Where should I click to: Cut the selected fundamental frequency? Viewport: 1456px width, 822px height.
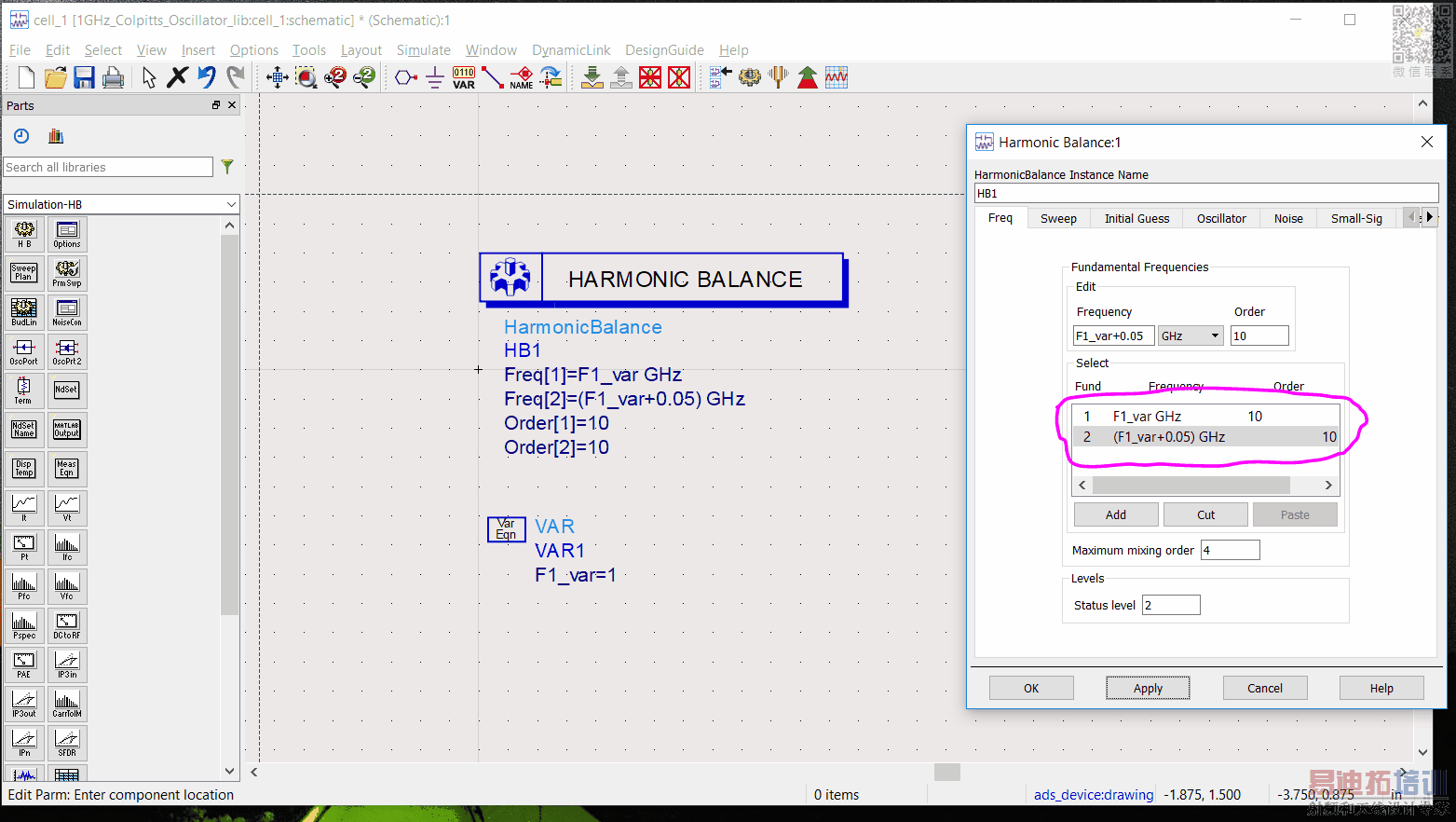pos(1205,514)
